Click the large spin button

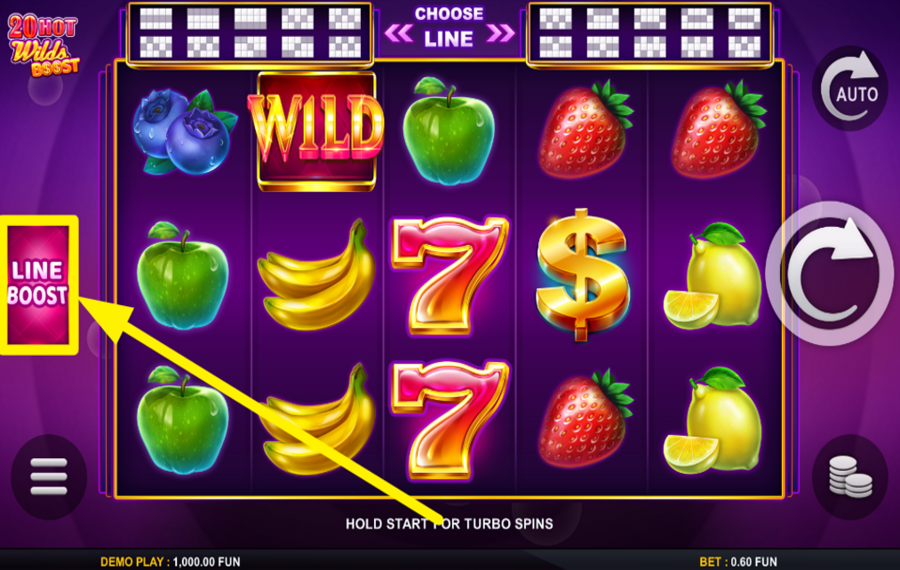tap(830, 274)
